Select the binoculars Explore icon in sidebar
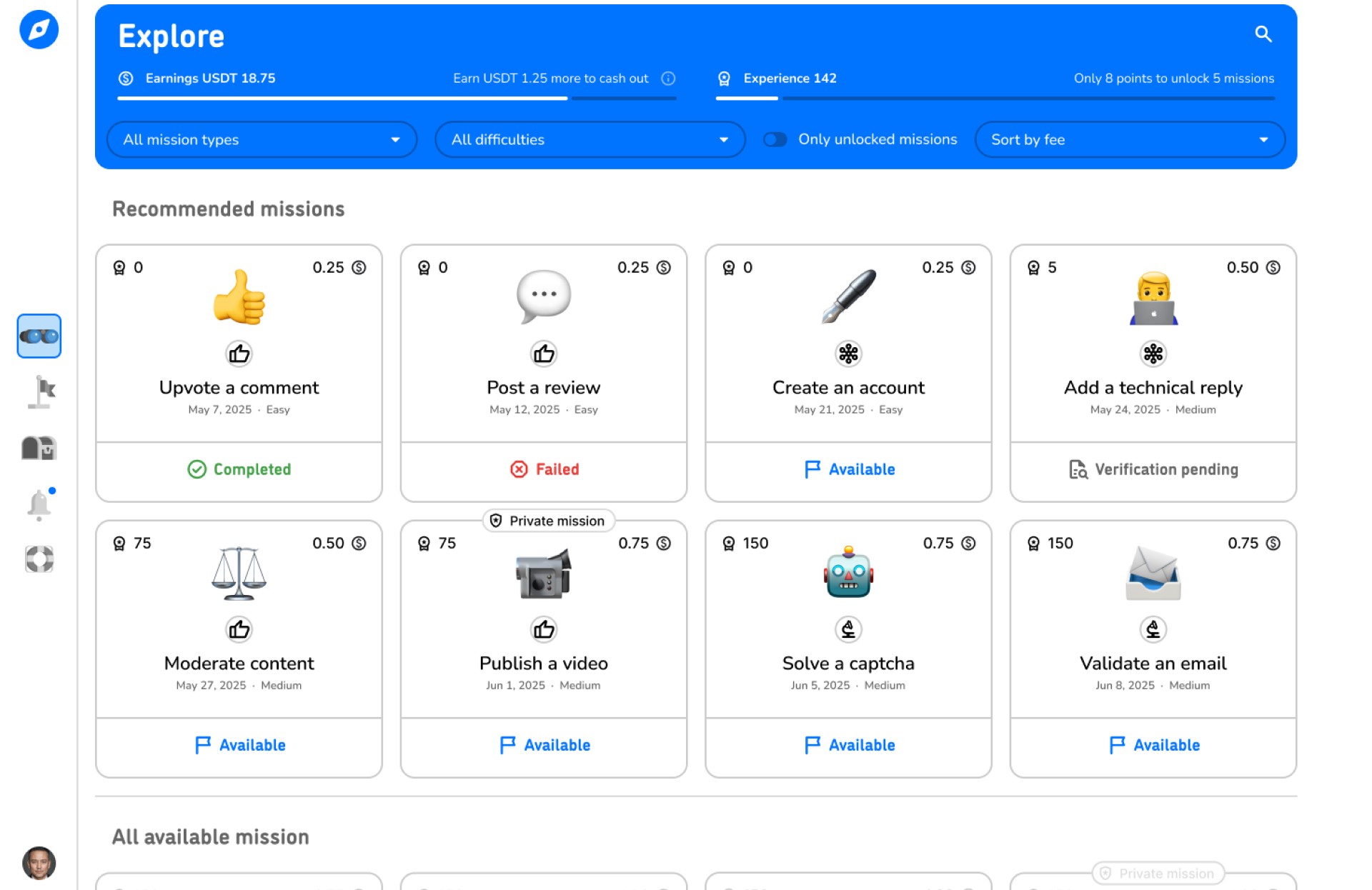This screenshot has width=1372, height=890. 39,336
